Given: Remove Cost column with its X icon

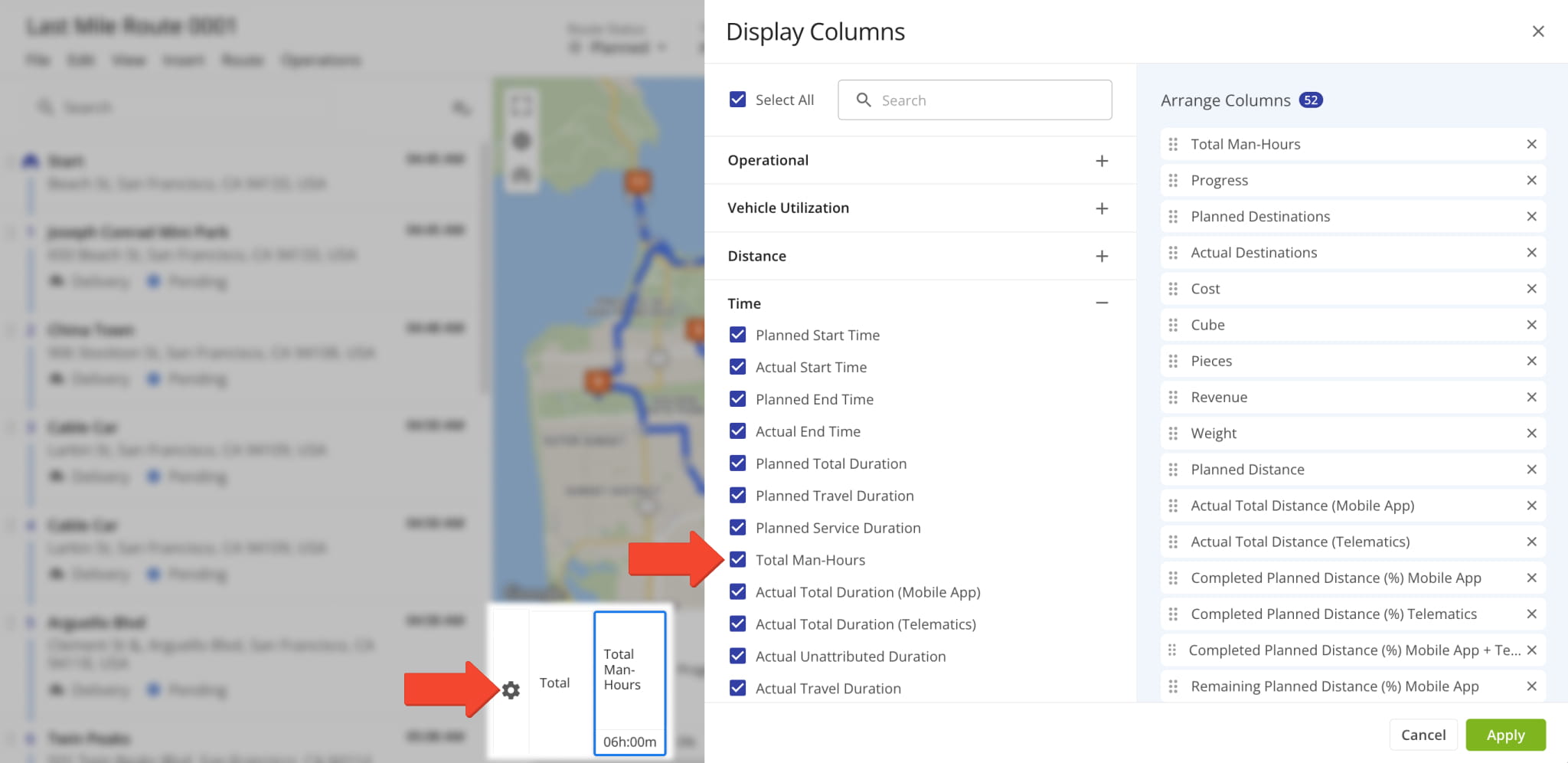Looking at the screenshot, I should pos(1531,289).
